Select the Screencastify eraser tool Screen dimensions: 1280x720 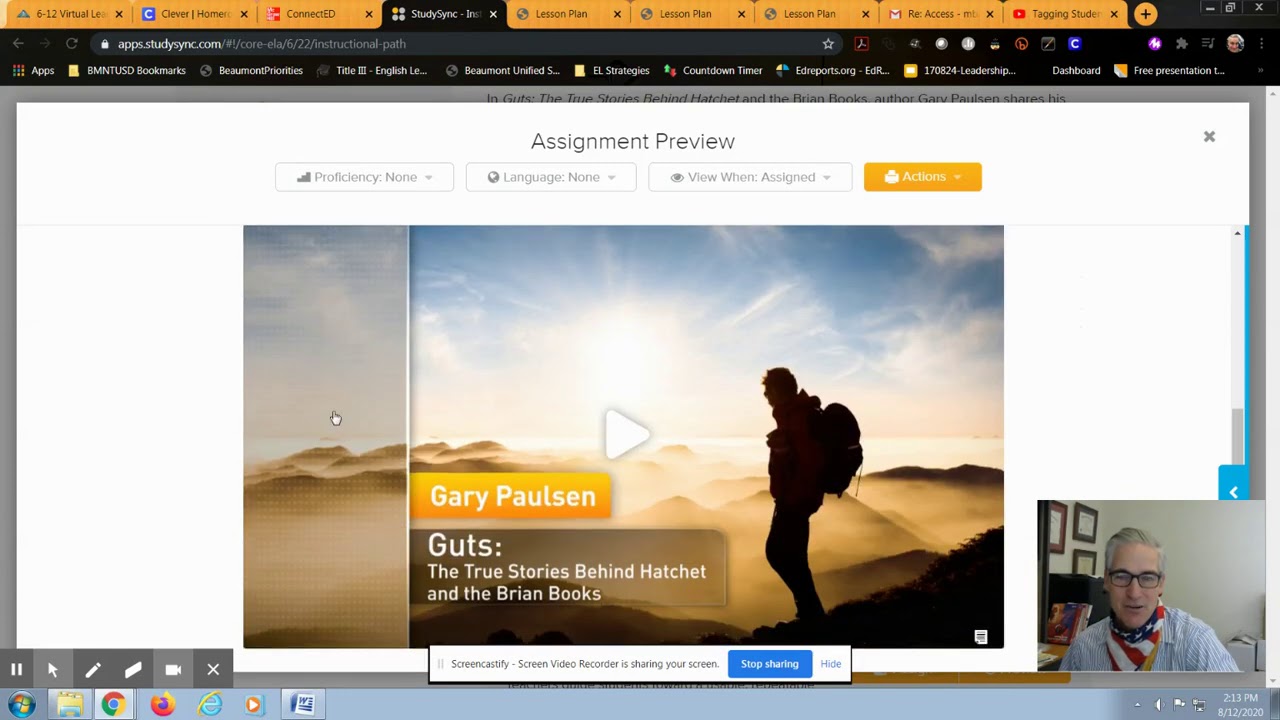[x=133, y=670]
